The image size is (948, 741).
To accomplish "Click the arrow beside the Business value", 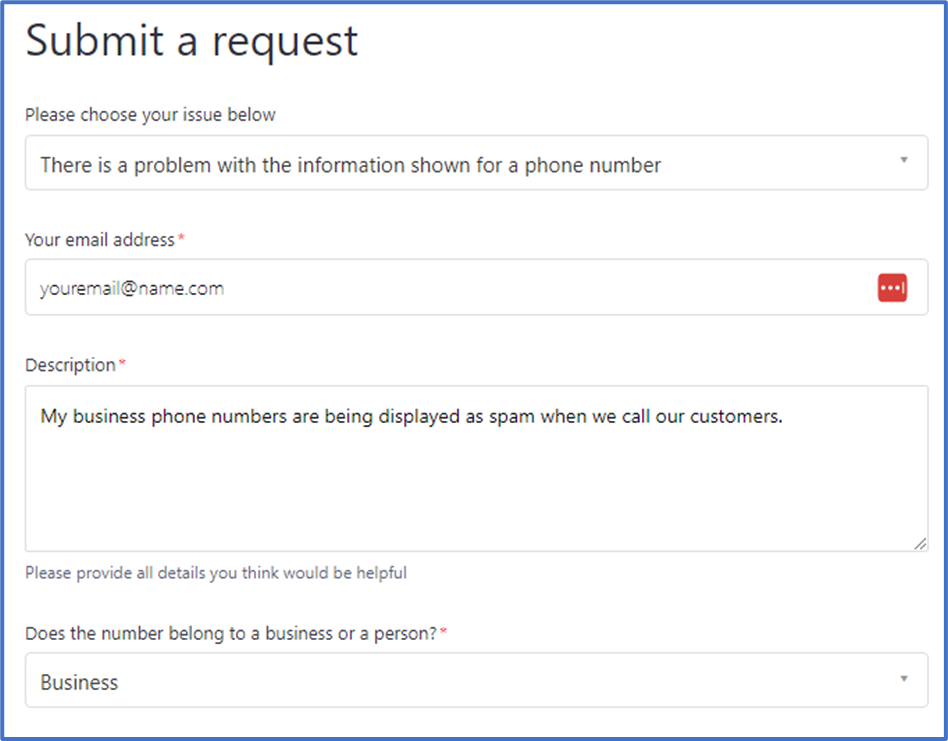I will 904,679.
